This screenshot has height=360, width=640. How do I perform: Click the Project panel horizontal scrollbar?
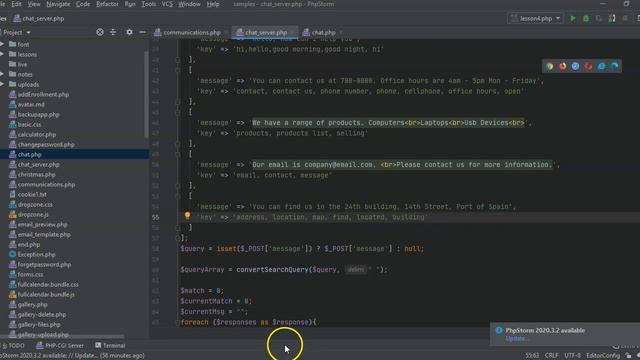(x=62, y=337)
